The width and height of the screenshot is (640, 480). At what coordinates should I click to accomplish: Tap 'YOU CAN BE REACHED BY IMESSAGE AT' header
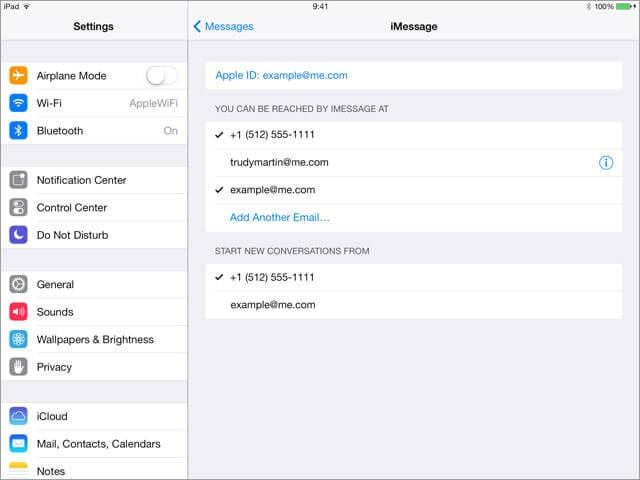[302, 109]
